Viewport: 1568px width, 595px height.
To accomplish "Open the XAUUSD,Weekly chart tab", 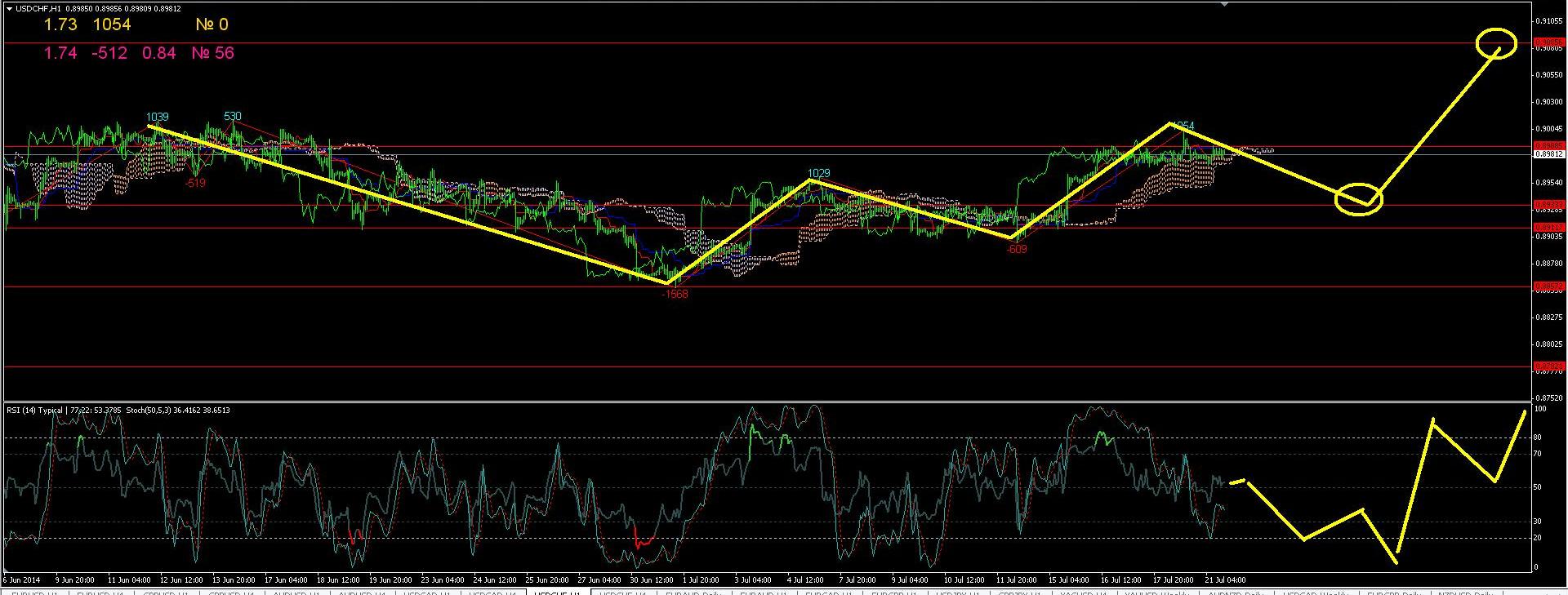I will (x=1156, y=593).
